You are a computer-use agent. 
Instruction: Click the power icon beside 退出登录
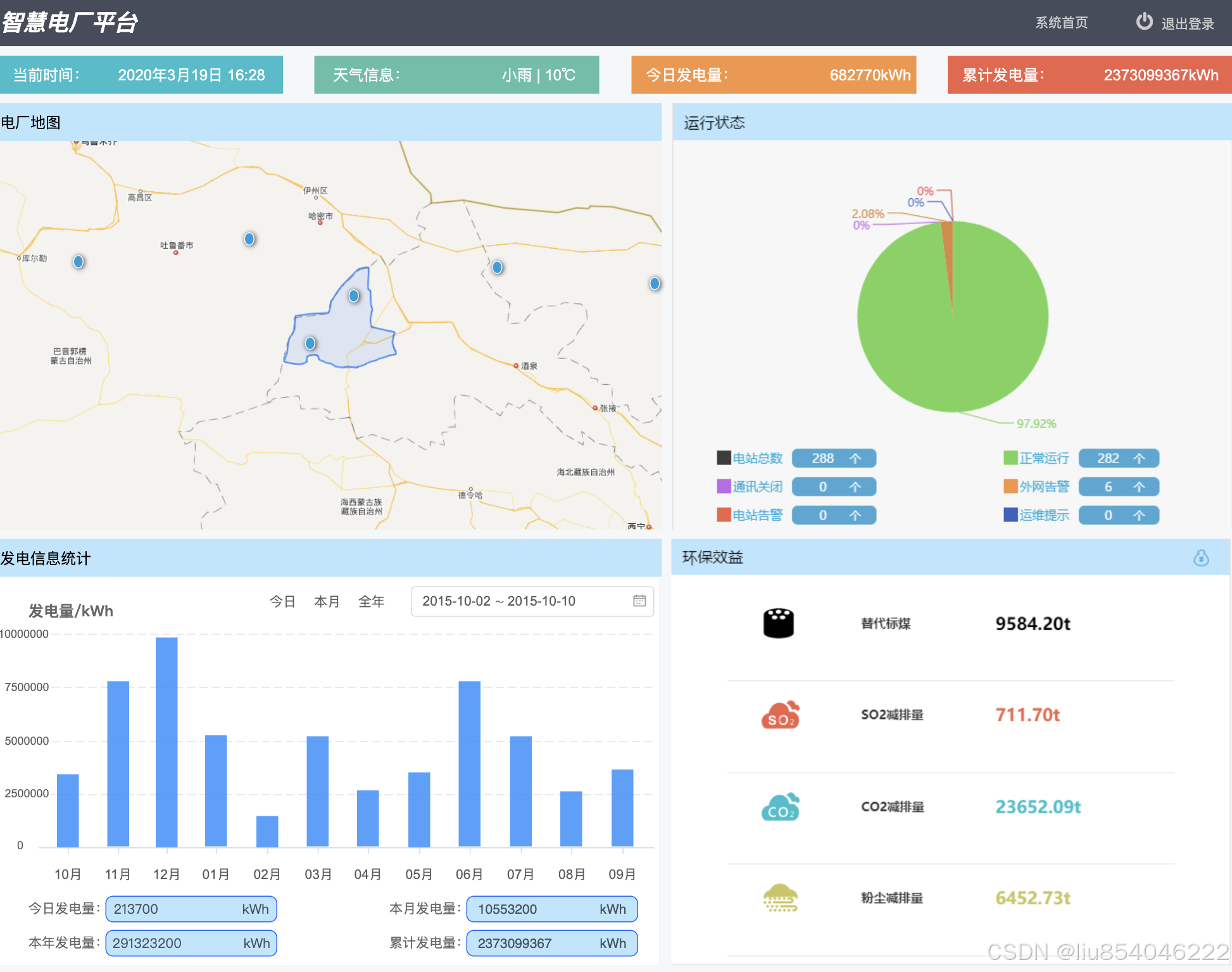[x=1144, y=22]
